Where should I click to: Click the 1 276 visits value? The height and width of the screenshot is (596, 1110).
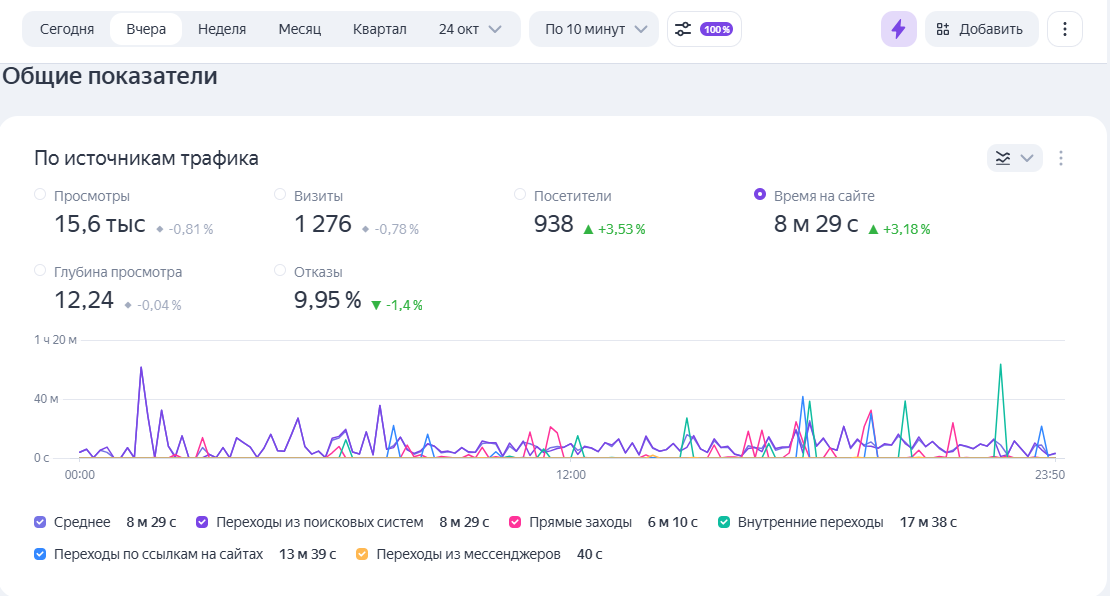[x=323, y=224]
